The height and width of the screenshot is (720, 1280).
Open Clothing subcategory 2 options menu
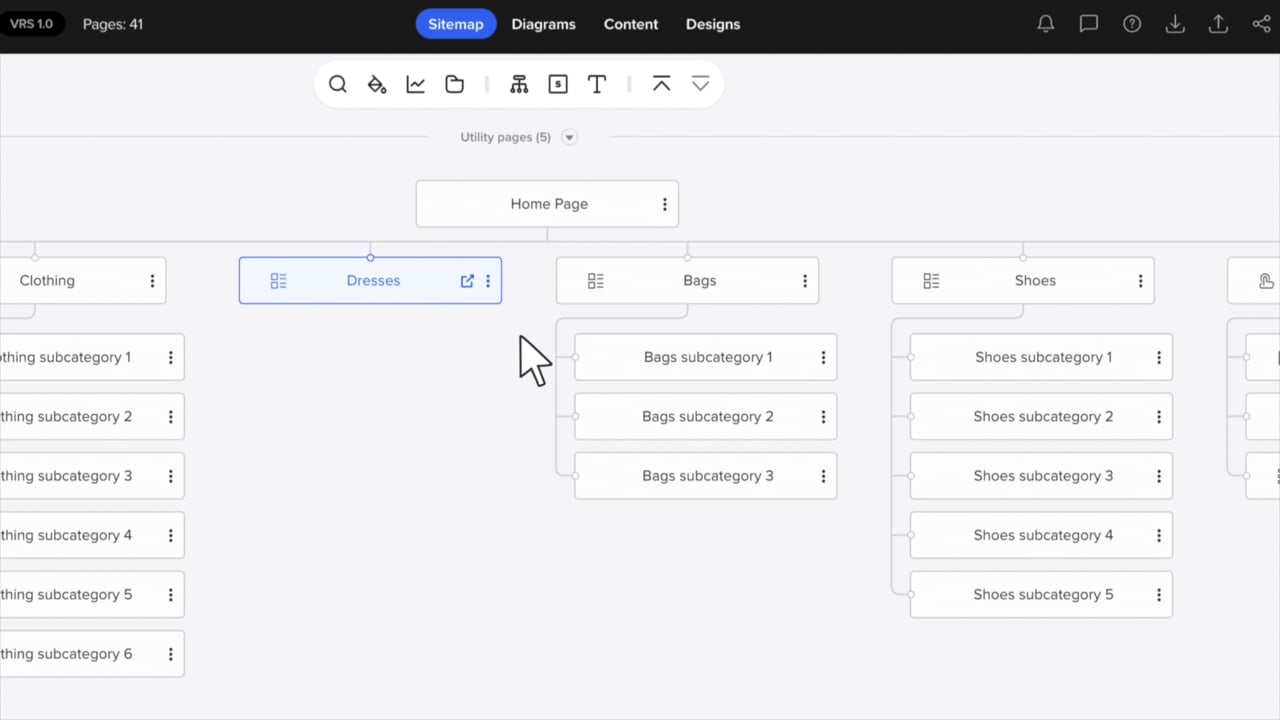click(171, 417)
